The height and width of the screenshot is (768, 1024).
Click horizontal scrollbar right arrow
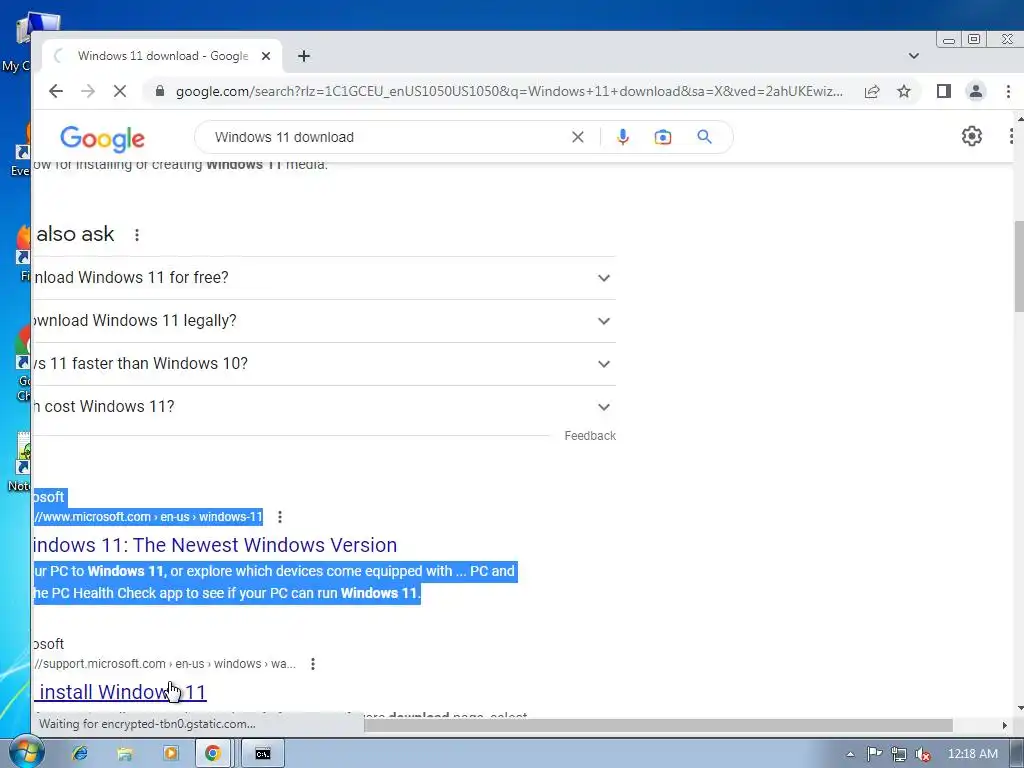pyautogui.click(x=1004, y=726)
